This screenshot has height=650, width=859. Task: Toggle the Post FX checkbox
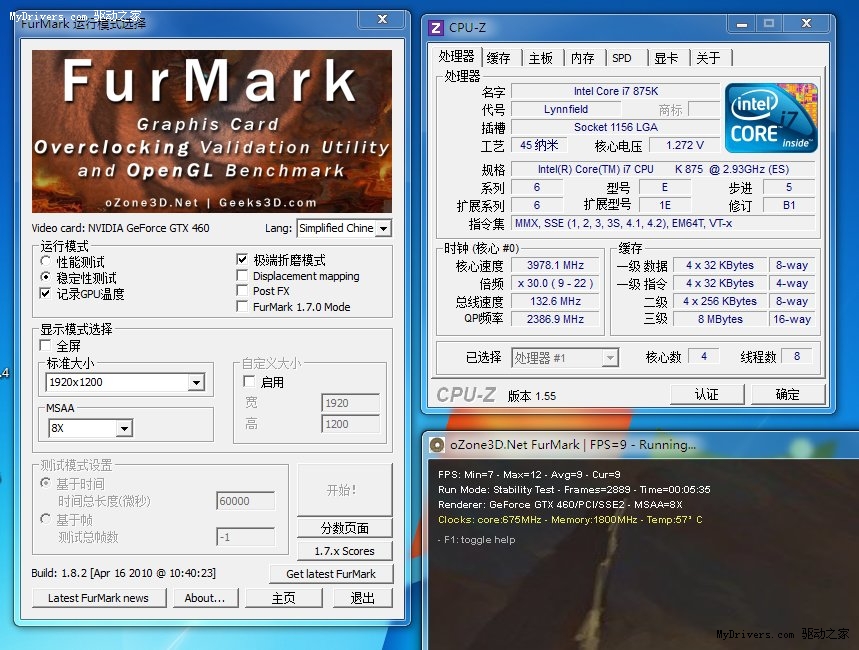243,291
